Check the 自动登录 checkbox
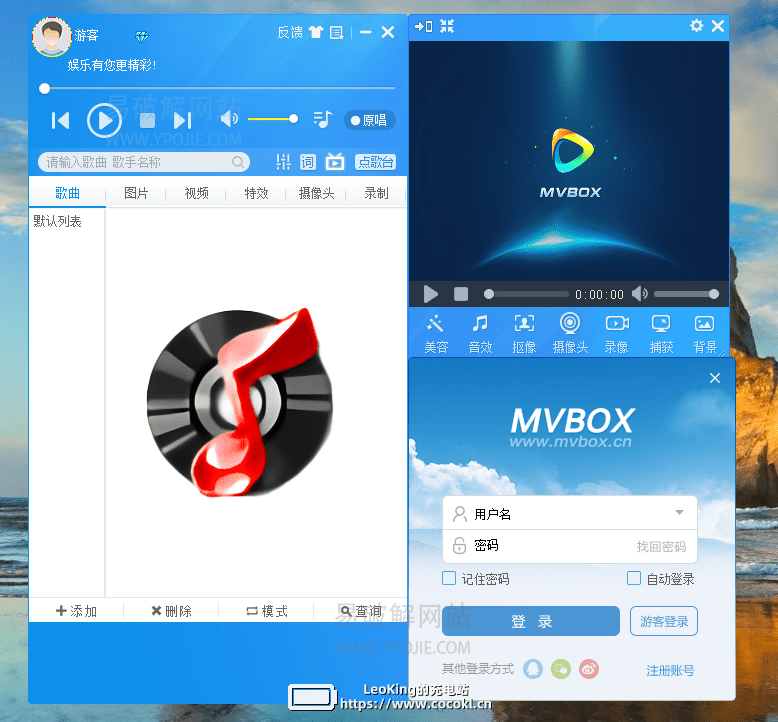The image size is (778, 722). coord(634,578)
